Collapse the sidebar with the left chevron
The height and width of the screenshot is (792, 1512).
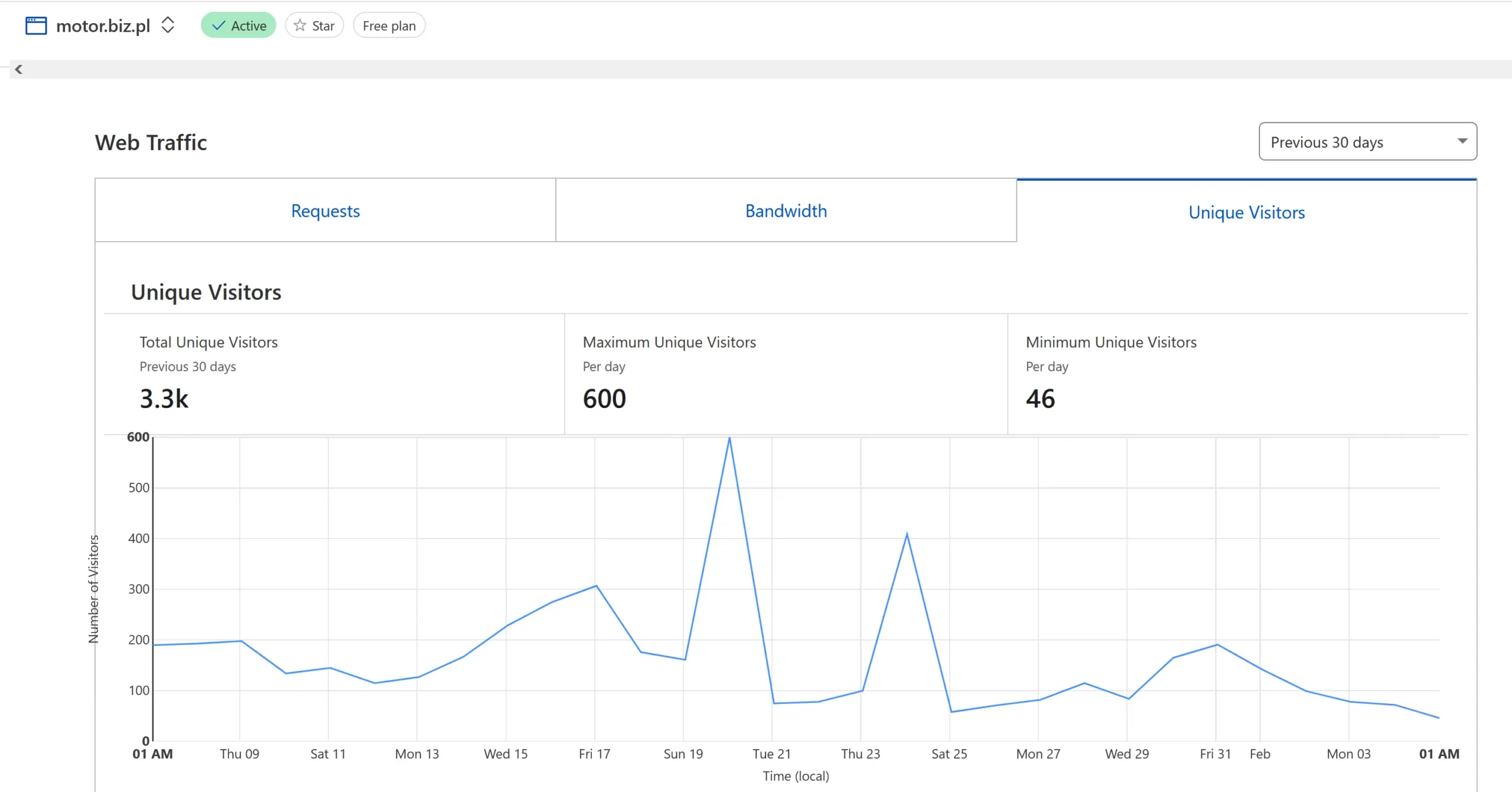[19, 69]
